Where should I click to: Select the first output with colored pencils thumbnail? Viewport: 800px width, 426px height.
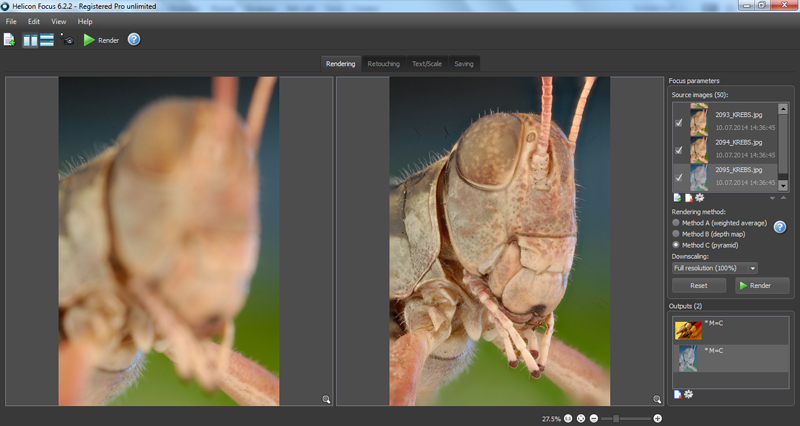point(688,331)
